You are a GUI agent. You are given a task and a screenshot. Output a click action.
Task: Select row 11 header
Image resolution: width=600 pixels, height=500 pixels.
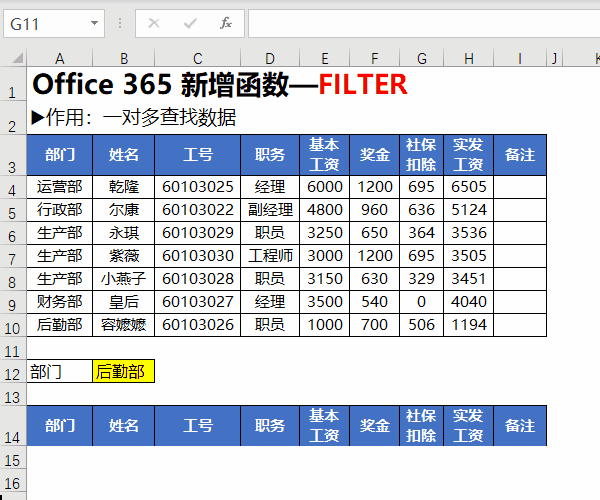point(13,348)
